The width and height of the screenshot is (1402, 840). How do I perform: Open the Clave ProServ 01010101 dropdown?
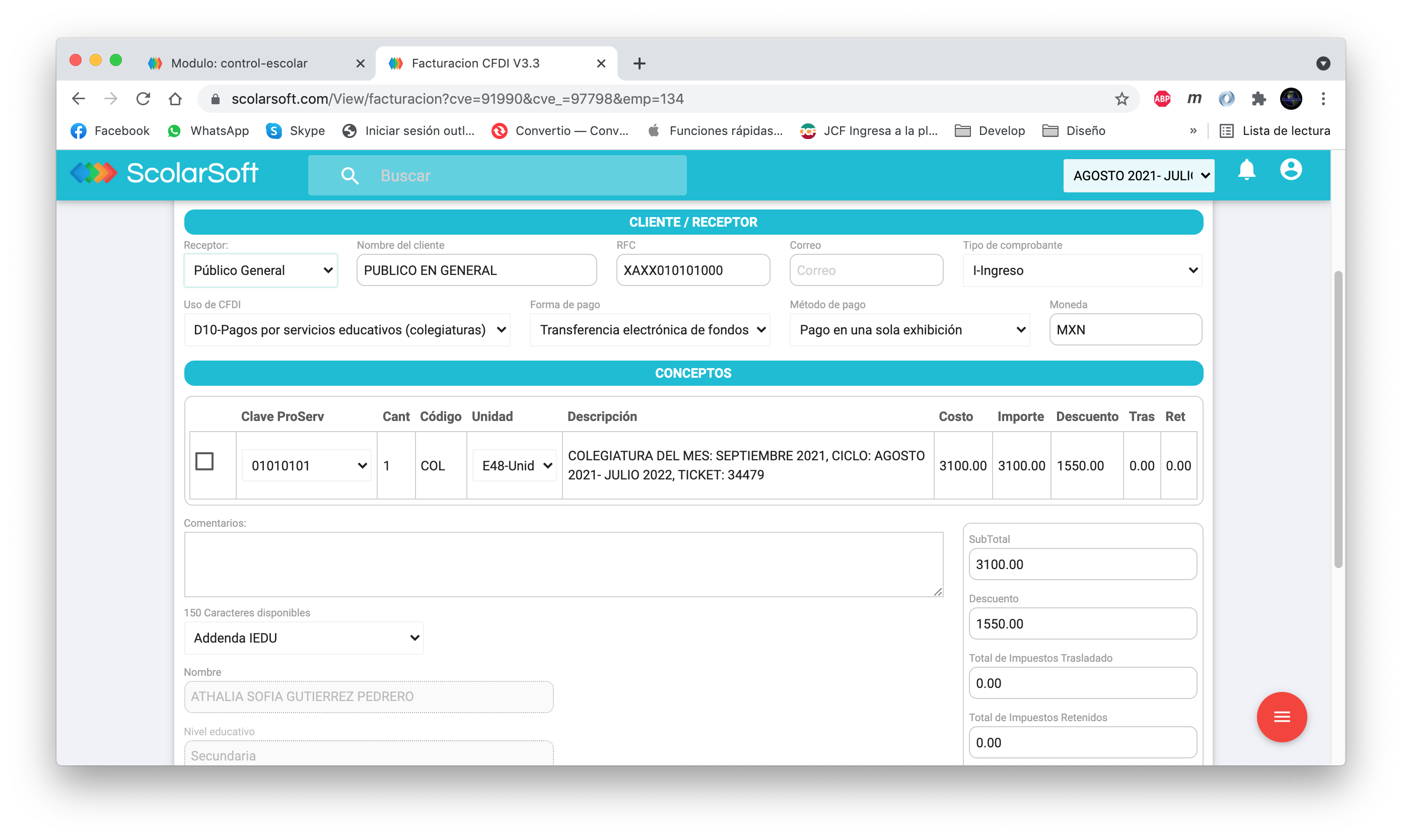coord(306,465)
